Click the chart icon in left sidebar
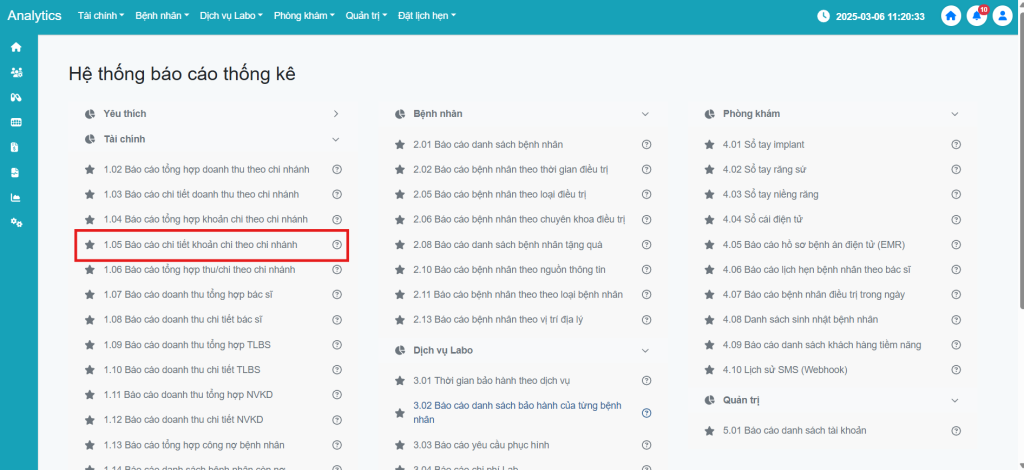The height and width of the screenshot is (470, 1024). pos(16,197)
